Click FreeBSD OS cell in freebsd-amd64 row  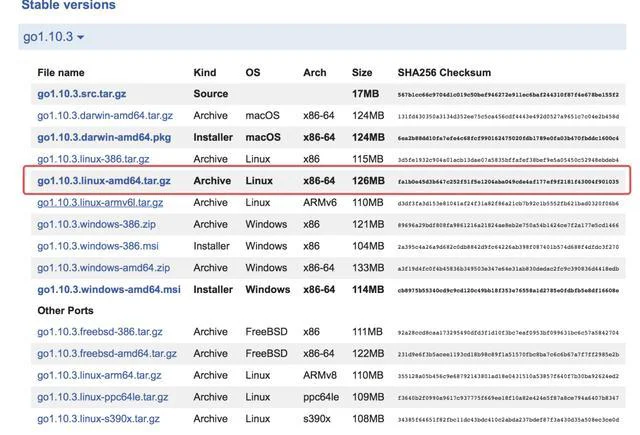pyautogui.click(x=266, y=353)
